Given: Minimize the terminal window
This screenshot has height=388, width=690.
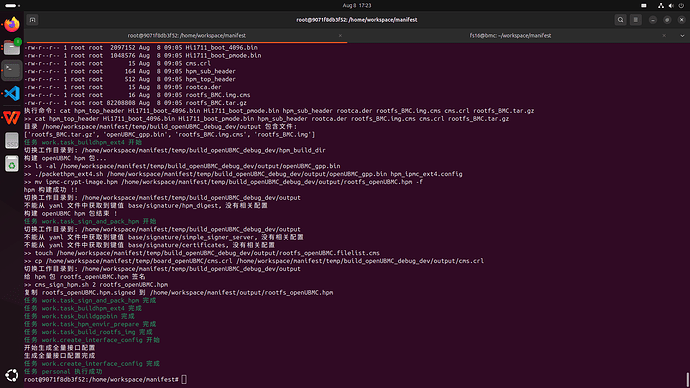Looking at the screenshot, I should 653,20.
